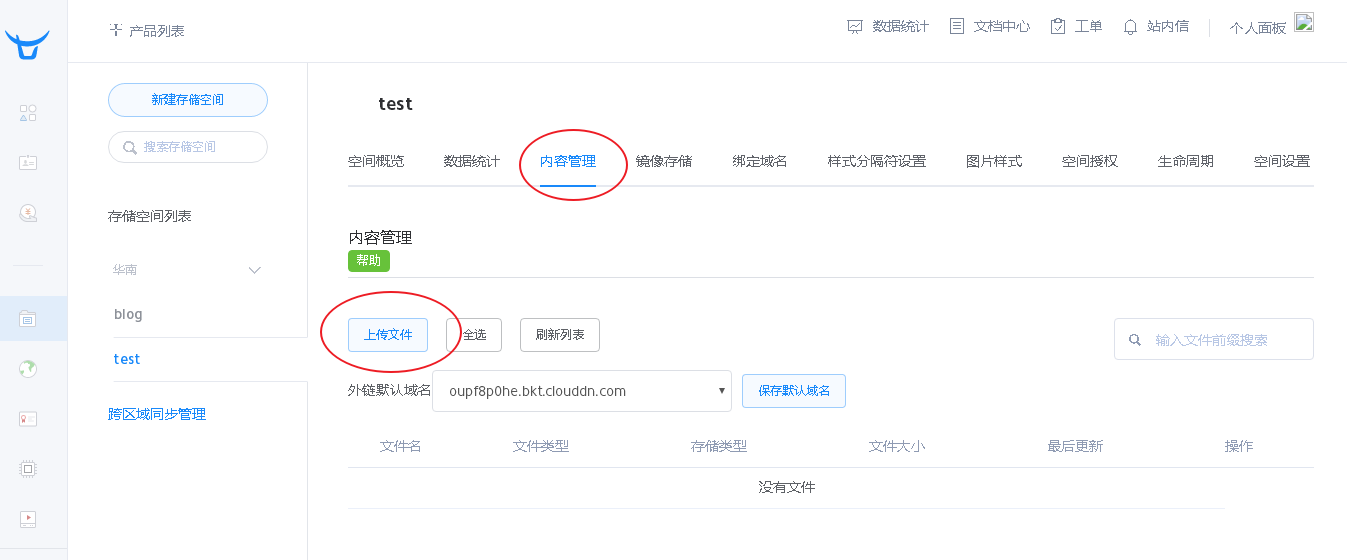Open the green globe CDN icon
Screen dimensions: 1347x560
(x=28, y=369)
